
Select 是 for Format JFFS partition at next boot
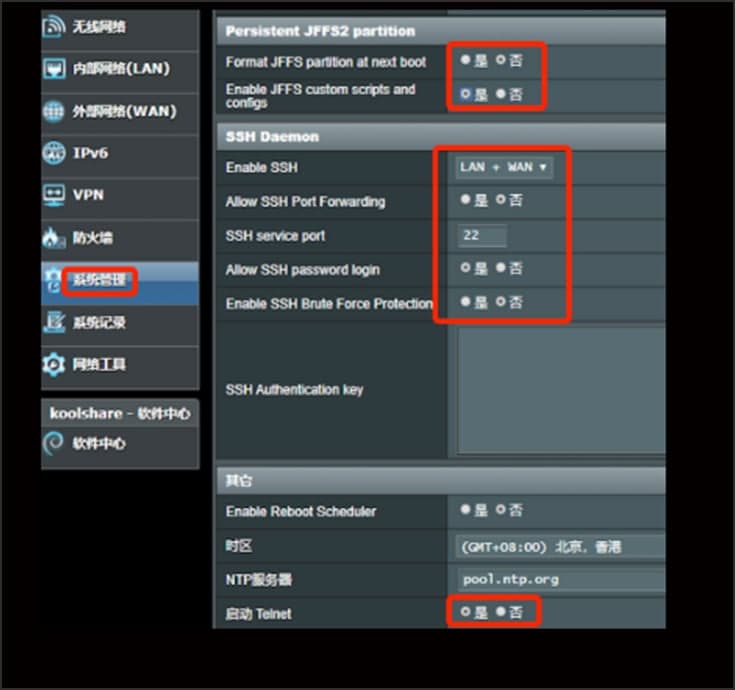click(465, 60)
